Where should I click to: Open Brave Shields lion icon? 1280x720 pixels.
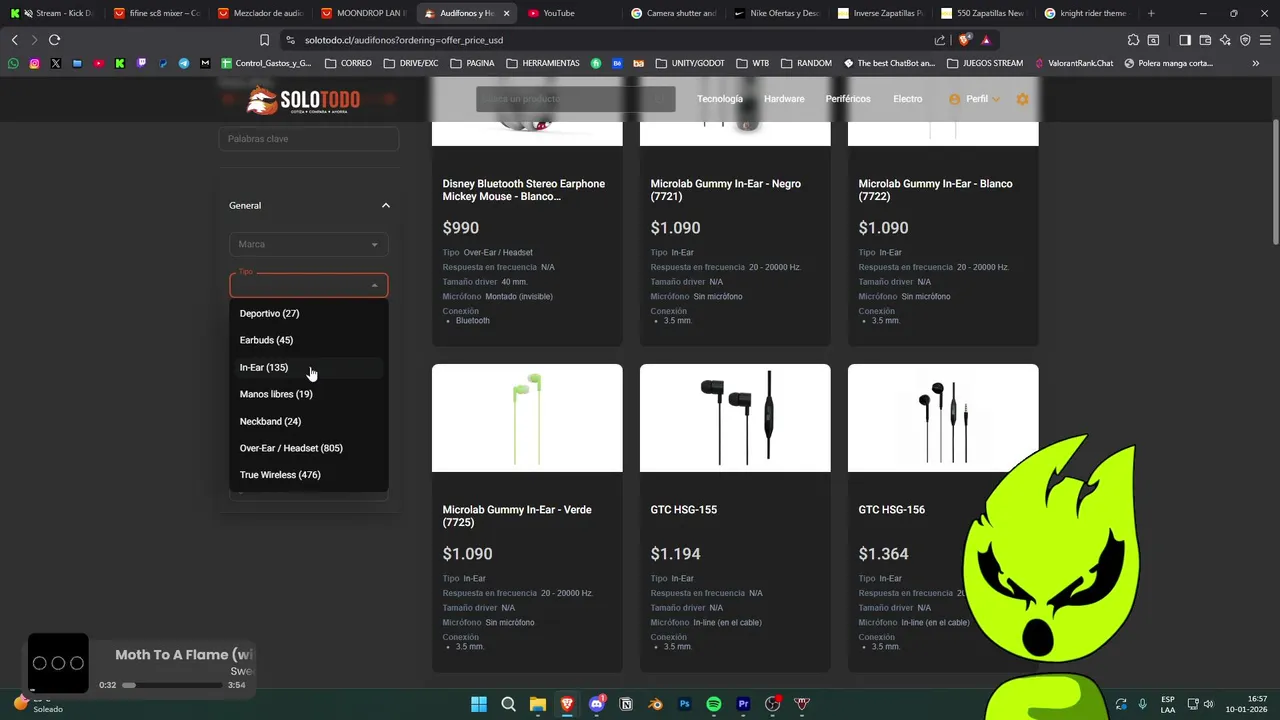click(964, 40)
